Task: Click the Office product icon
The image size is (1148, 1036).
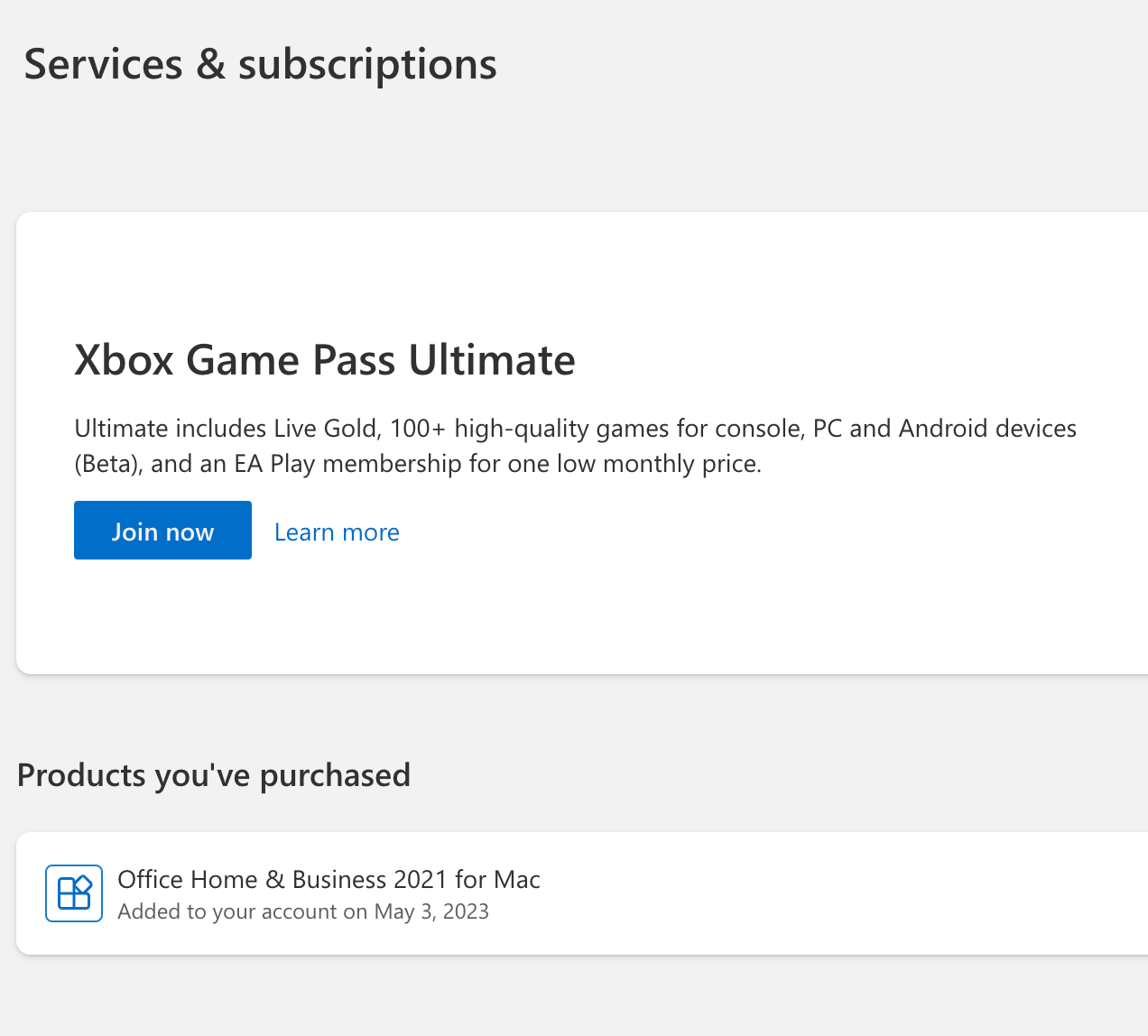Action: (74, 893)
